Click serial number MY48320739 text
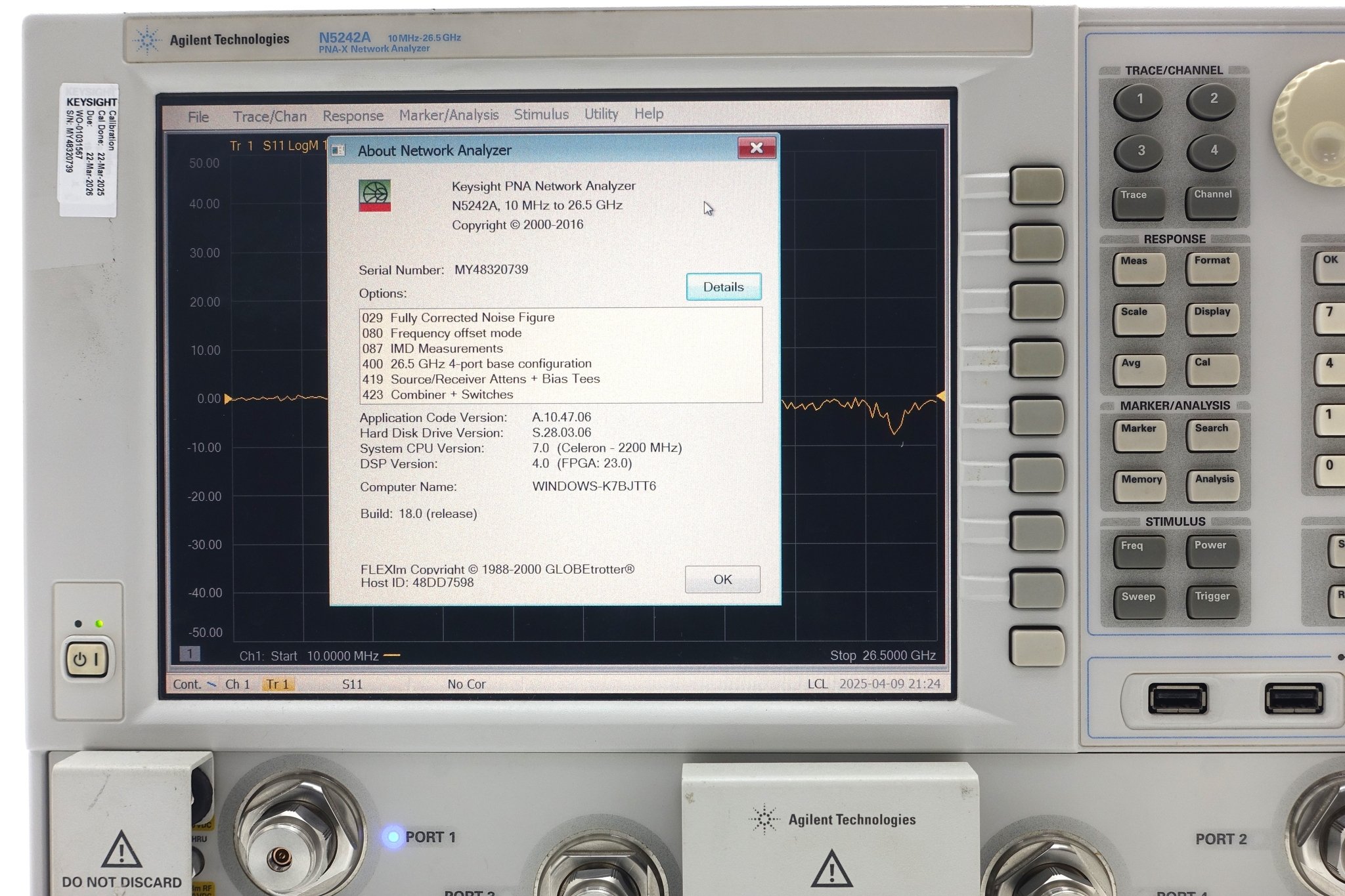This screenshot has width=1345, height=896. coord(491,270)
